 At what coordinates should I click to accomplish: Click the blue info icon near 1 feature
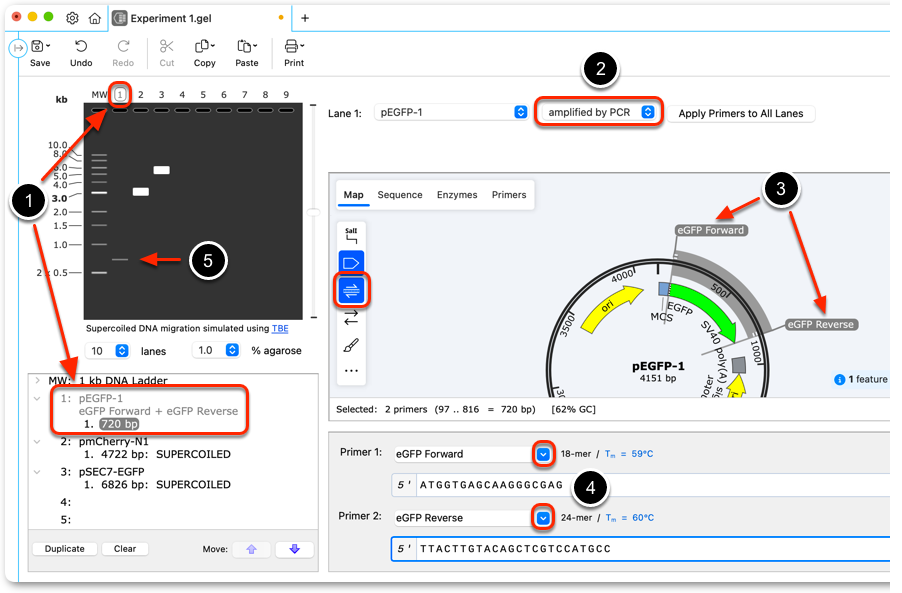839,380
